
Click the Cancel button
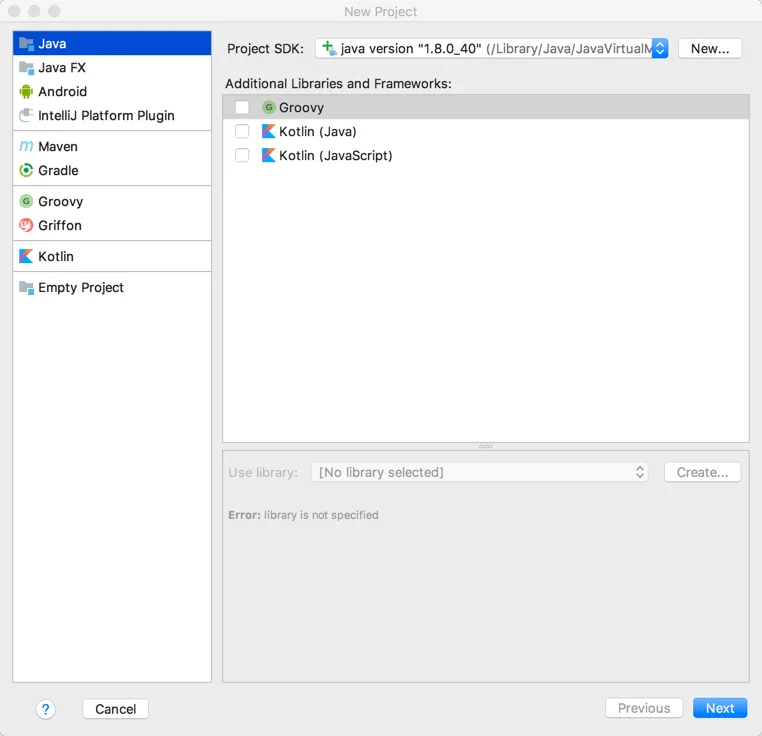pos(116,709)
